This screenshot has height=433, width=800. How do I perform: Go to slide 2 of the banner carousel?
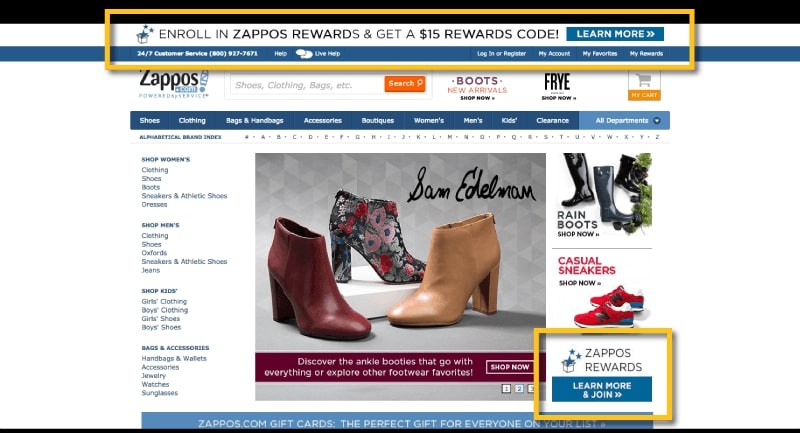519,389
